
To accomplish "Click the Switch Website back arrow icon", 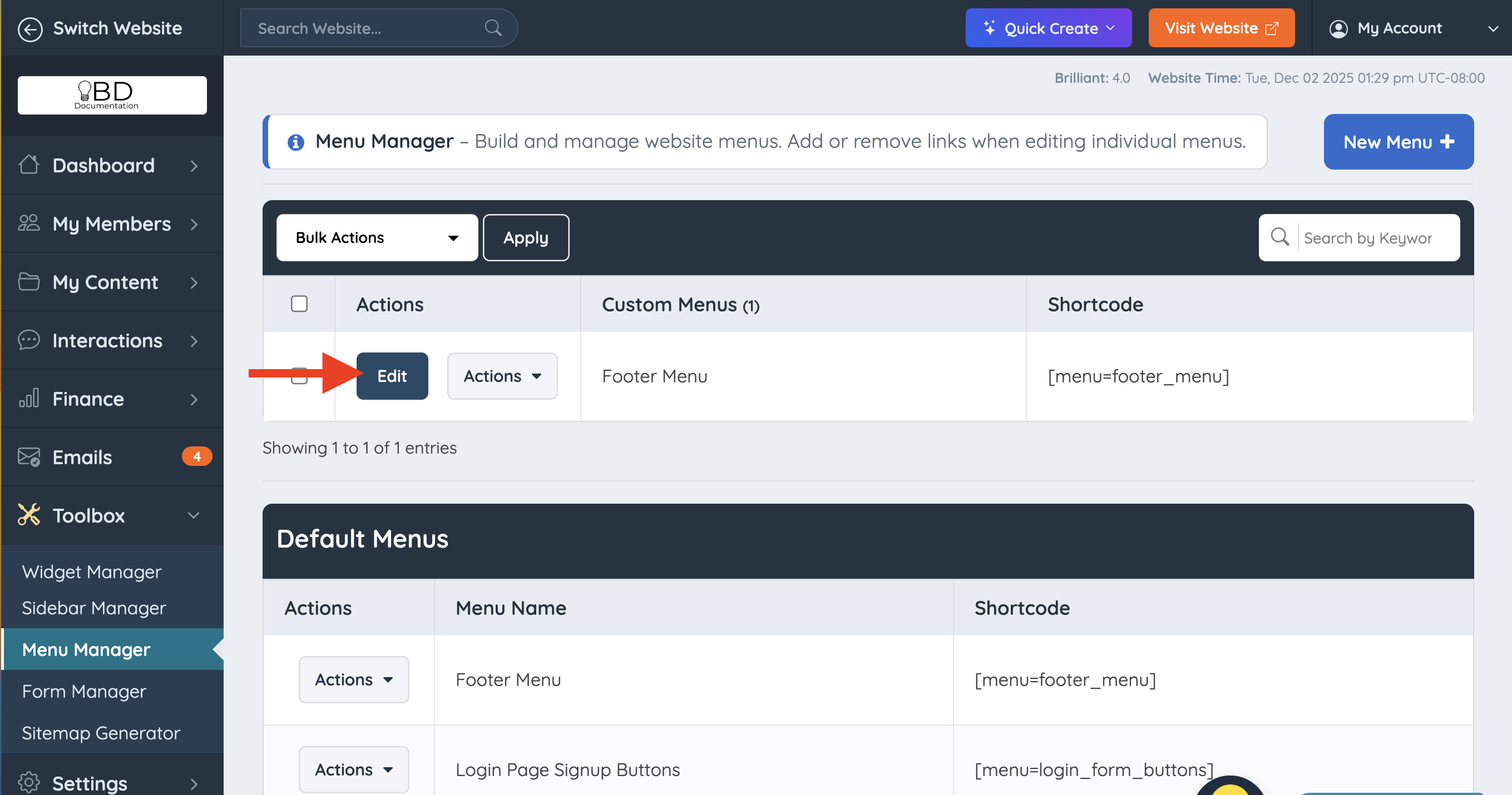I will point(30,28).
